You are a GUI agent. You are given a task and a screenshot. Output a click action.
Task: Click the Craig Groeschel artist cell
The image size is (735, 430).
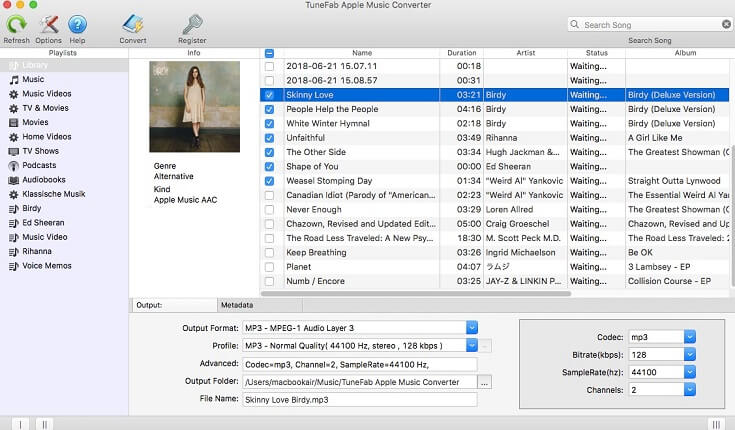[x=525, y=224]
